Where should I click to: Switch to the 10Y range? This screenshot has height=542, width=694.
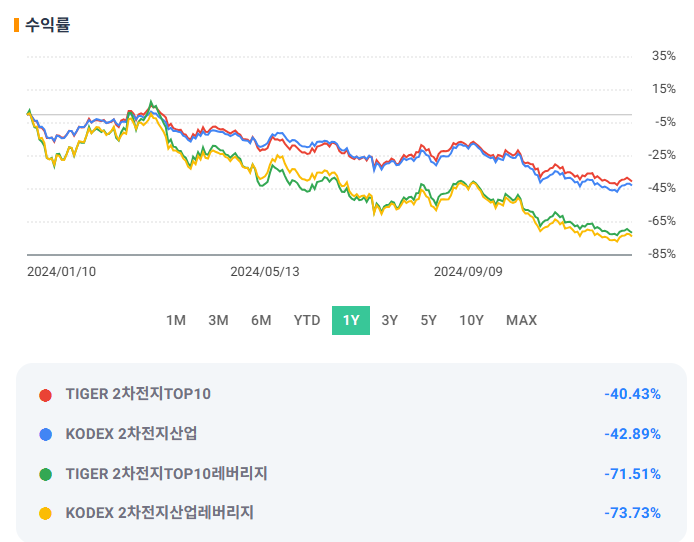pos(471,320)
